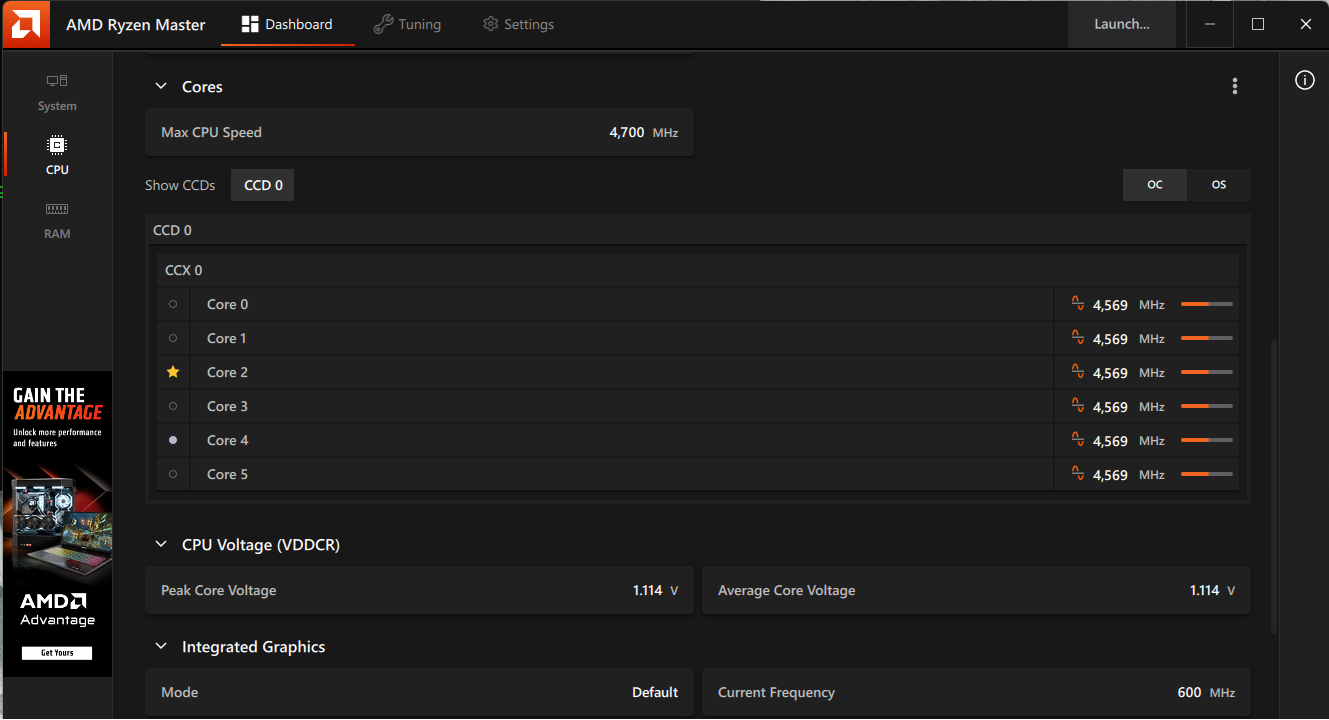1329x720 pixels.
Task: Select the Core 4 row label
Action: 228,440
